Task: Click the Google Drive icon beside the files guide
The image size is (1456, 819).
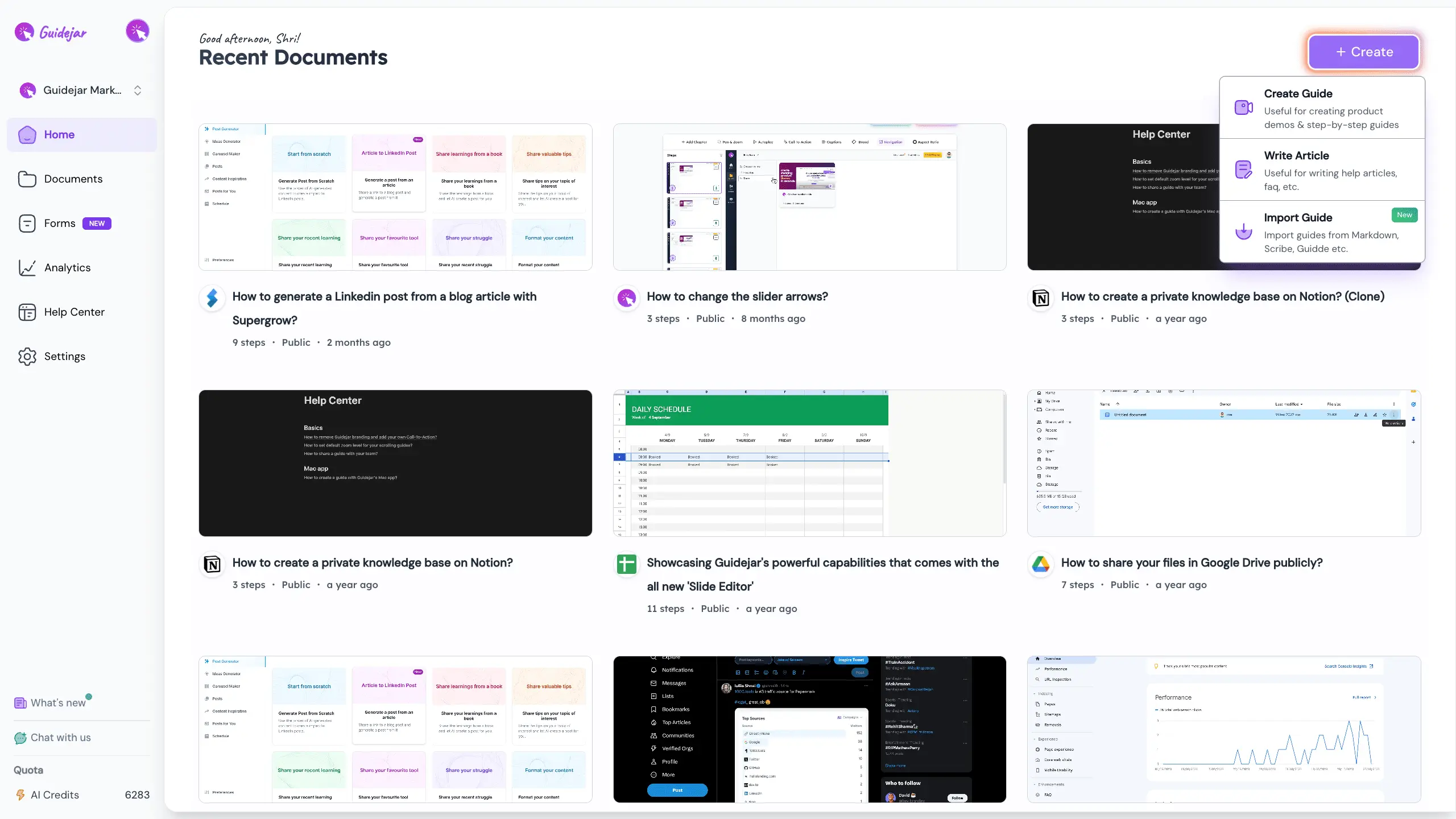Action: point(1041,564)
